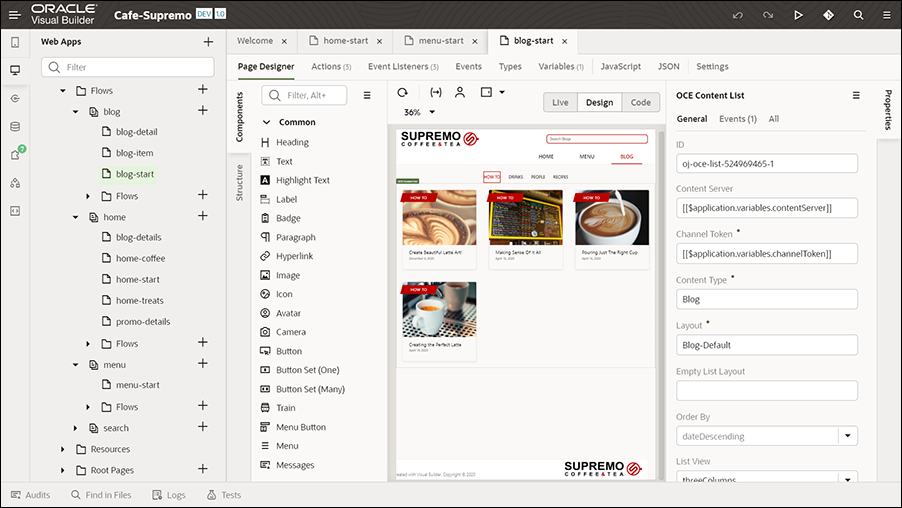Open Find in Files panel
Screen dimensions: 902x508
(x=101, y=495)
